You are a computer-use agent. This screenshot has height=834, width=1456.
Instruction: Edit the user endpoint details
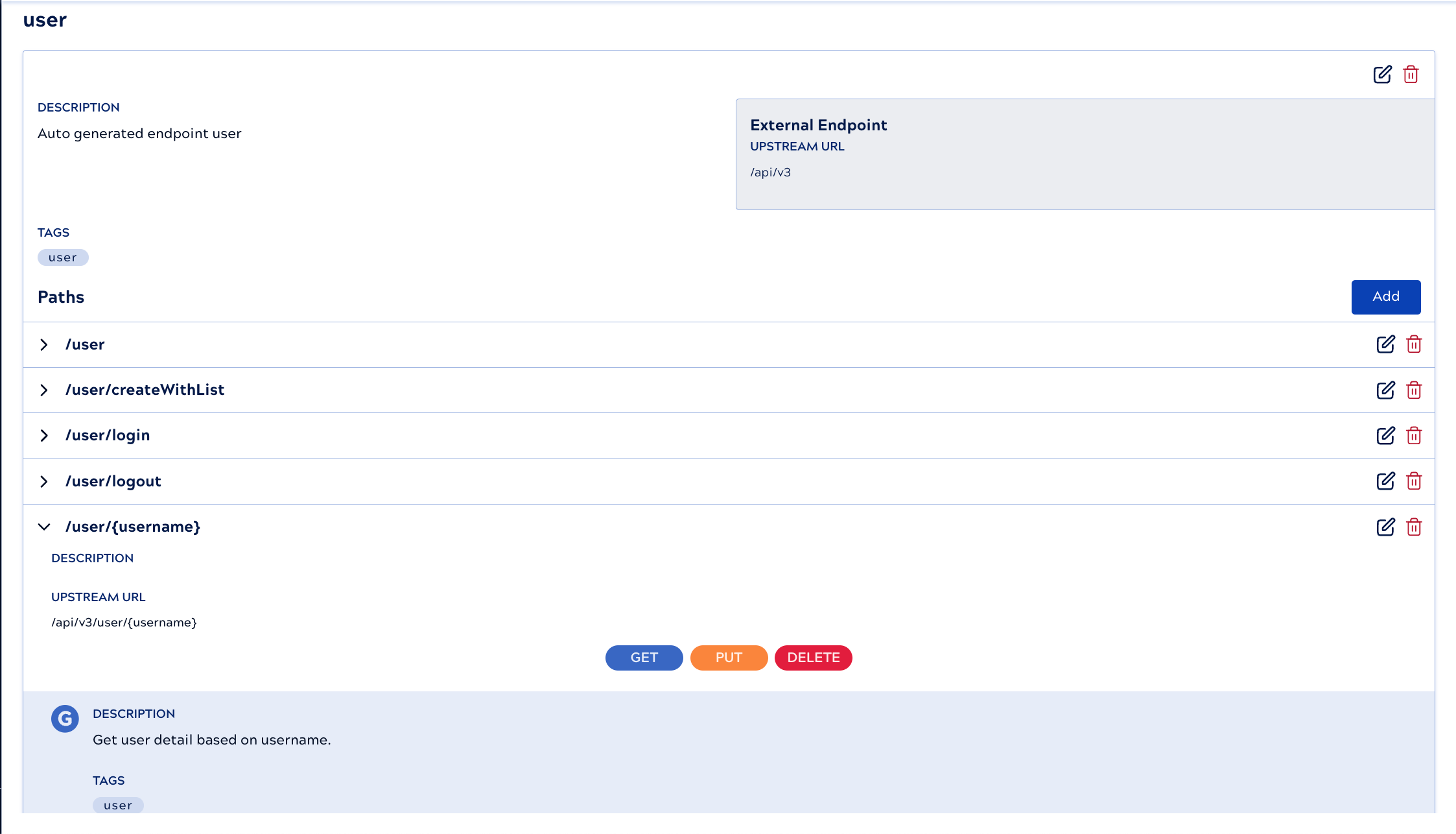point(1382,75)
